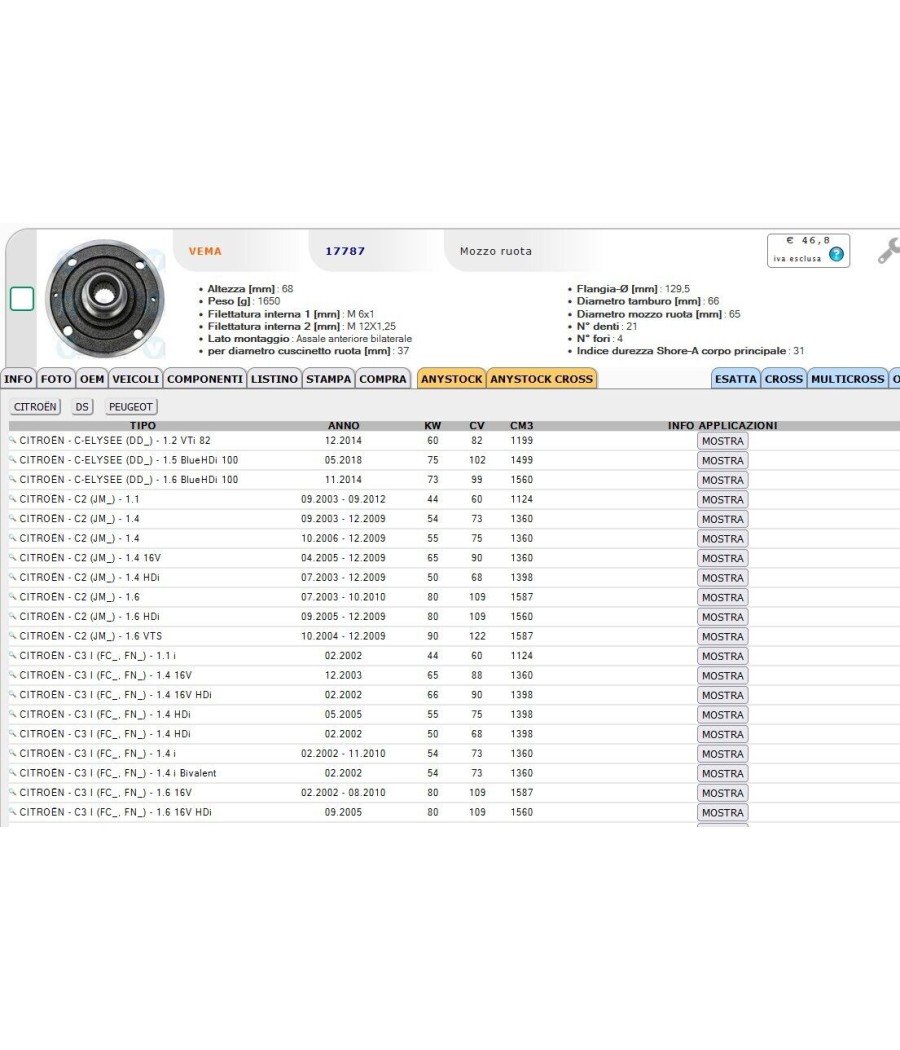Viewport: 900px width, 1050px height.
Task: Switch to the CROSS tab
Action: pos(783,379)
